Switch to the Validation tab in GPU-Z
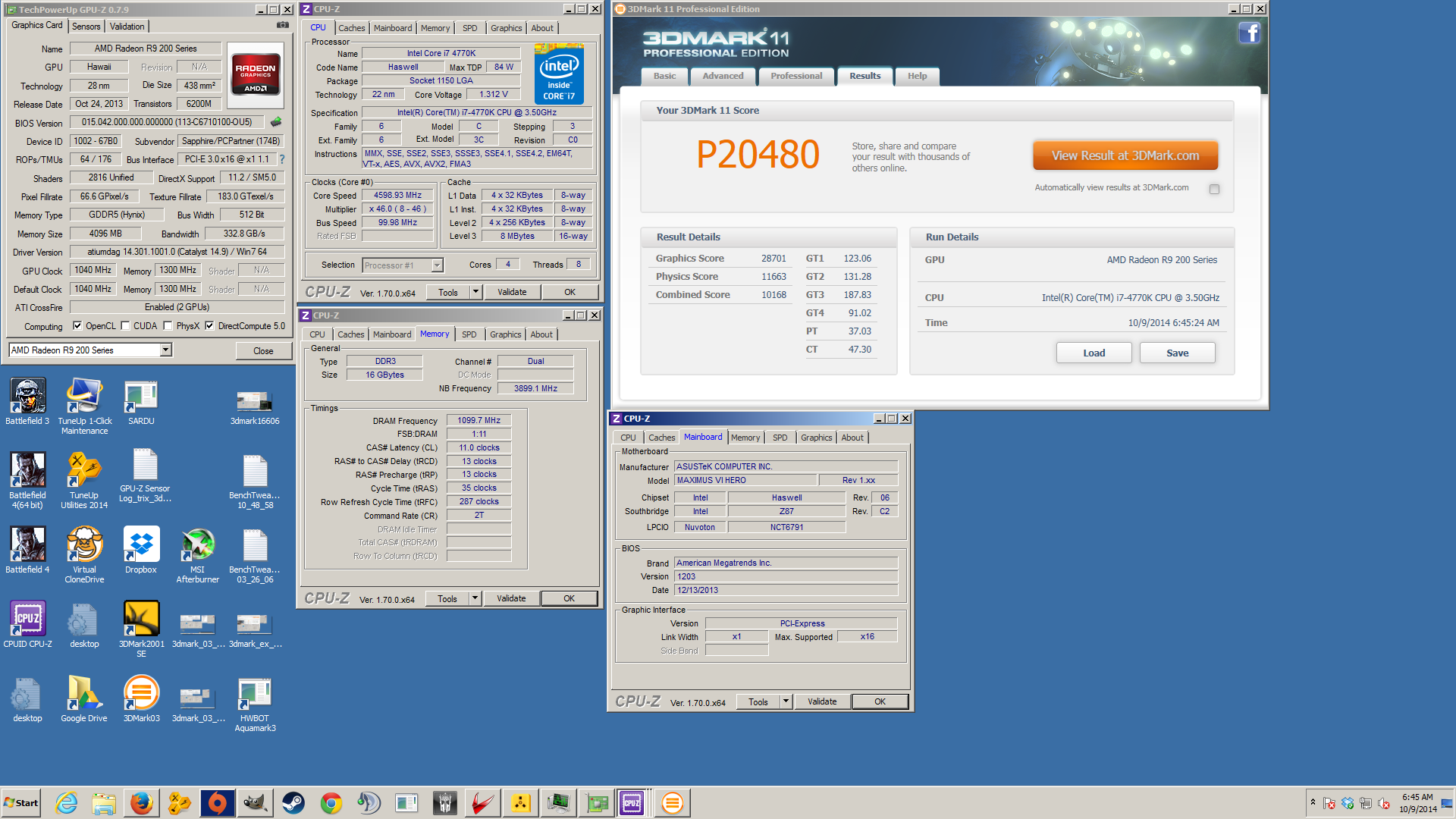Viewport: 1456px width, 819px height. click(127, 27)
